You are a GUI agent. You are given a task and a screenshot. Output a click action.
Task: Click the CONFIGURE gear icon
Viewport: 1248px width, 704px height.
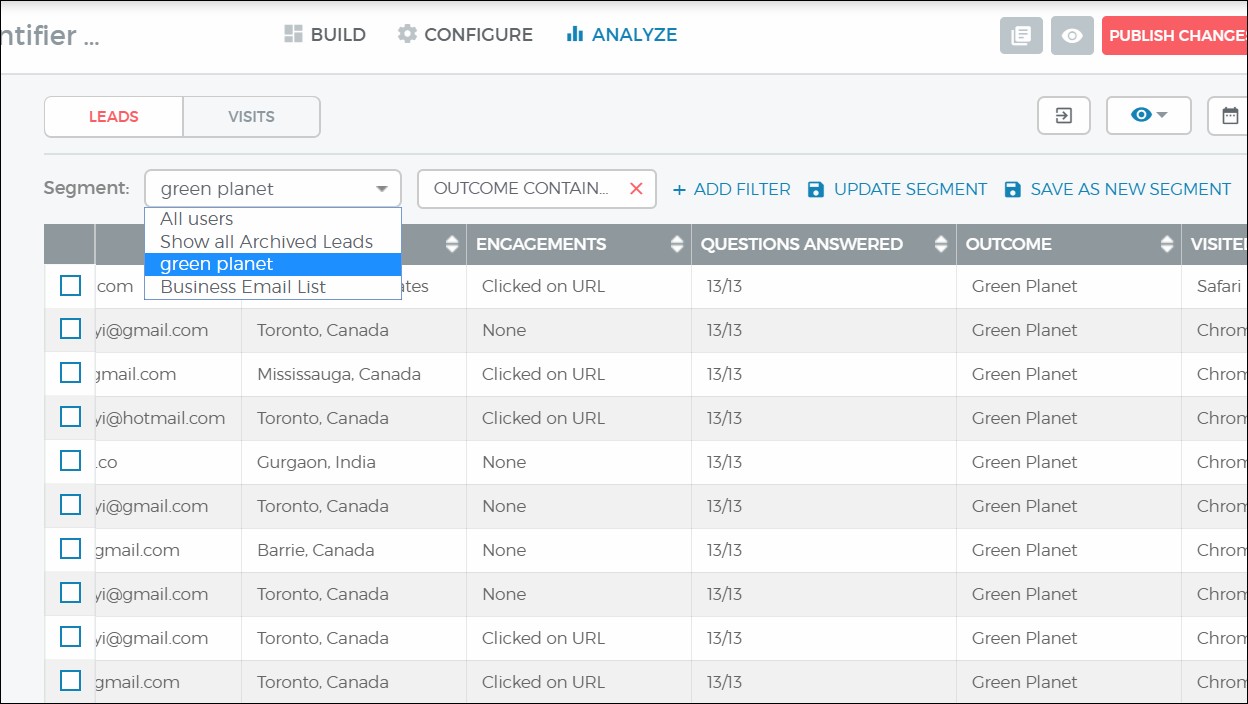point(407,34)
